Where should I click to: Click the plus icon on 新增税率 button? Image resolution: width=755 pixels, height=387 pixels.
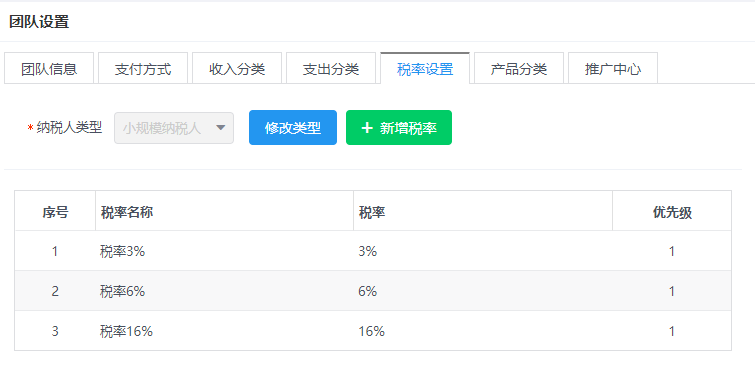click(x=367, y=128)
